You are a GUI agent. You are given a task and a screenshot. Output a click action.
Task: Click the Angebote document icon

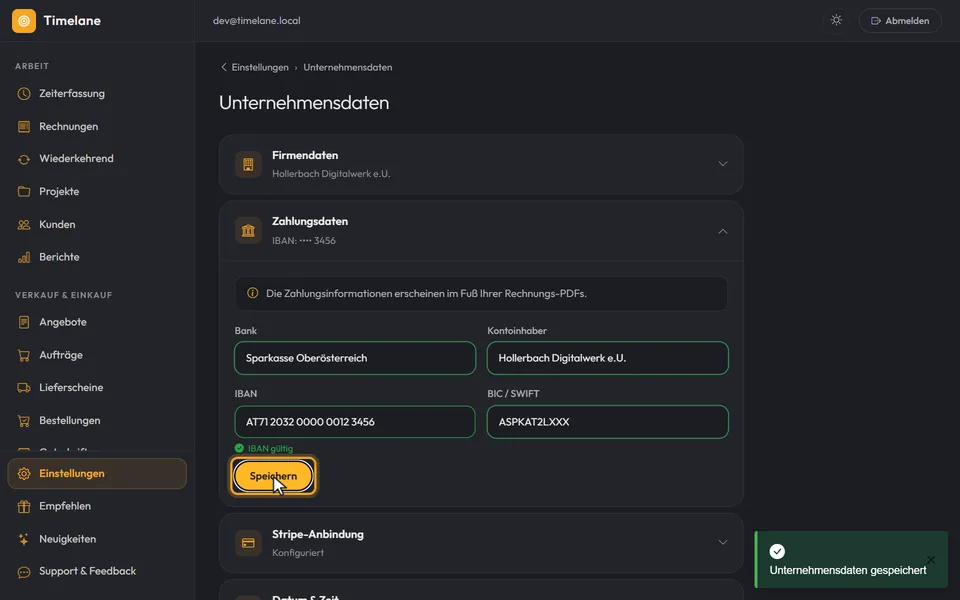pos(24,322)
